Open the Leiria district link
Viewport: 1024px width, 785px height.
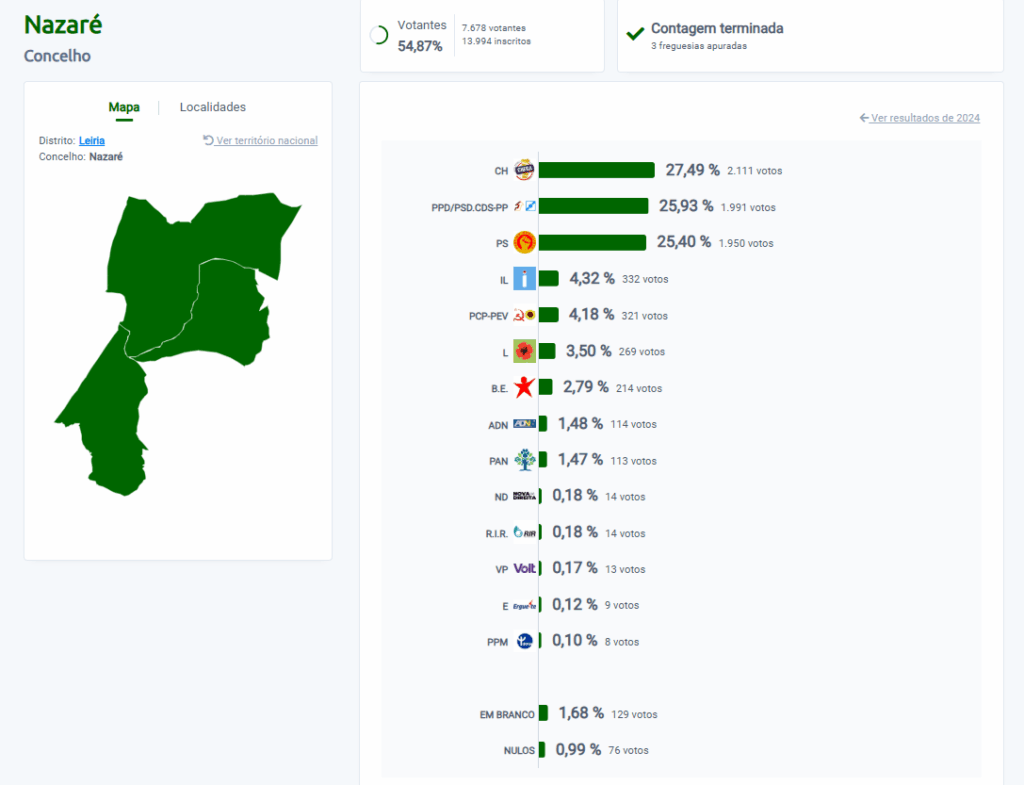click(x=91, y=141)
